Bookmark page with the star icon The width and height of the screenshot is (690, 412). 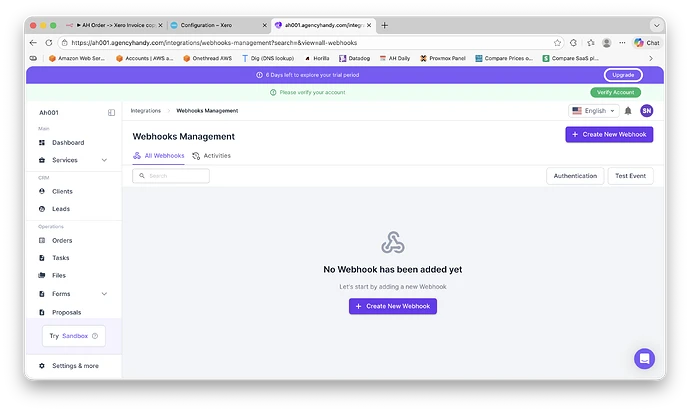click(x=557, y=43)
